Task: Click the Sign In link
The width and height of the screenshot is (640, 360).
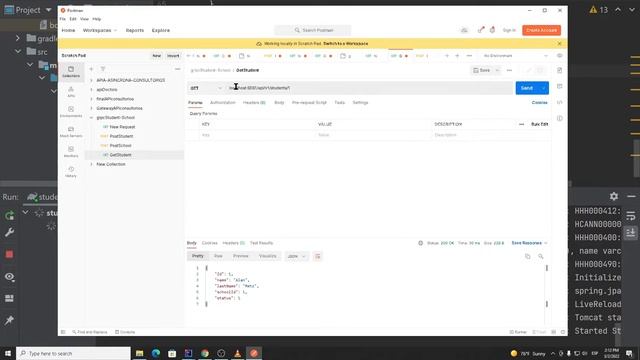Action: [509, 30]
